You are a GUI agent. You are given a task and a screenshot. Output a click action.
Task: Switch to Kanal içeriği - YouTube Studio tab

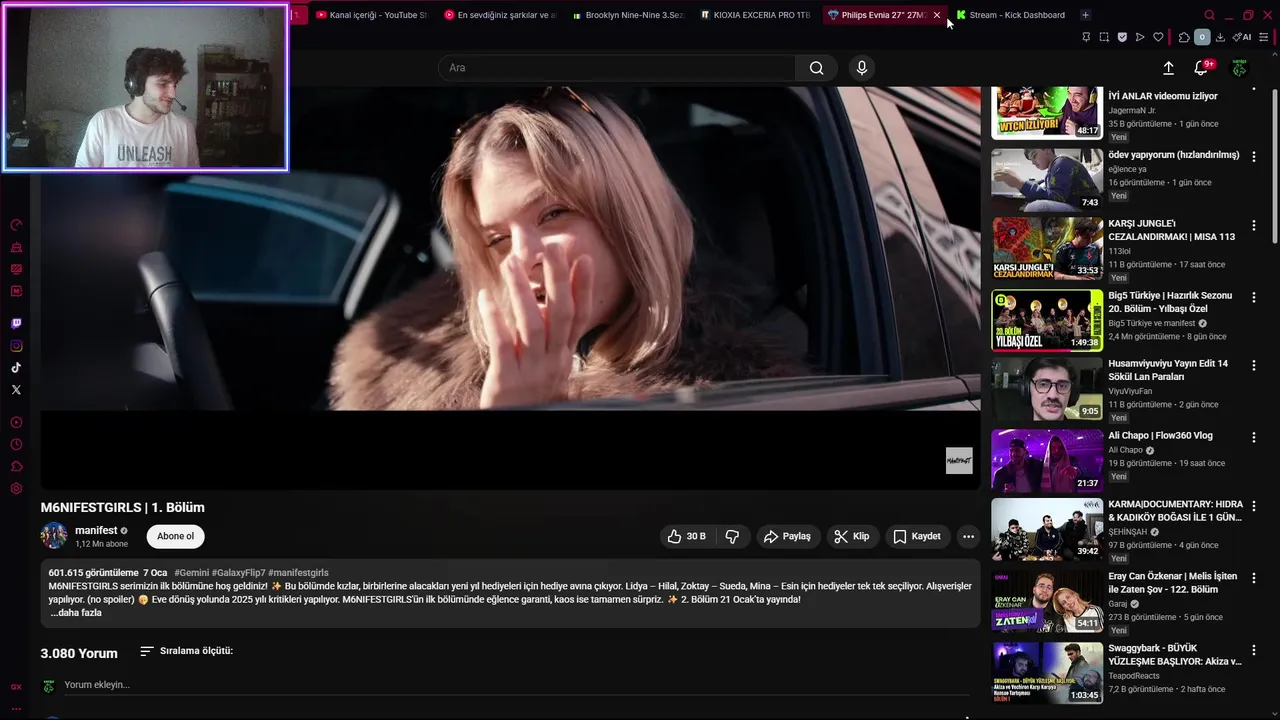coord(371,15)
